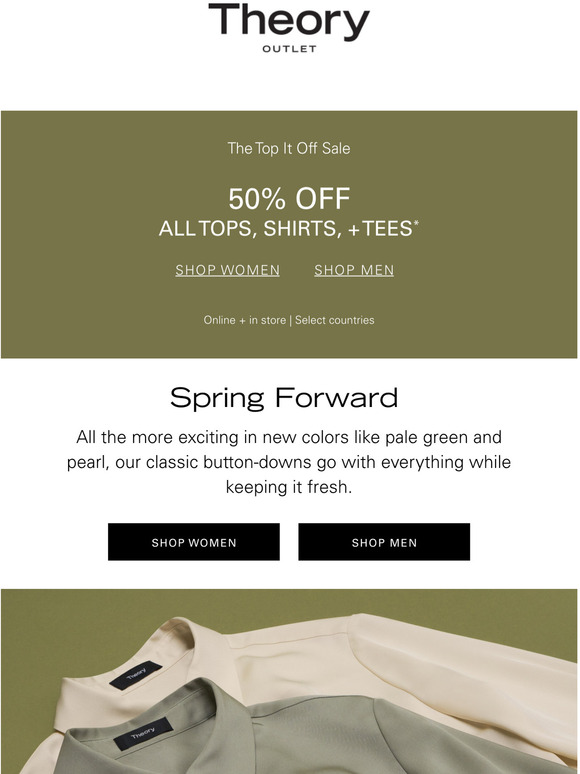Click the paragraph about classic button-downs
Screen dimensions: 580x774
tap(289, 462)
